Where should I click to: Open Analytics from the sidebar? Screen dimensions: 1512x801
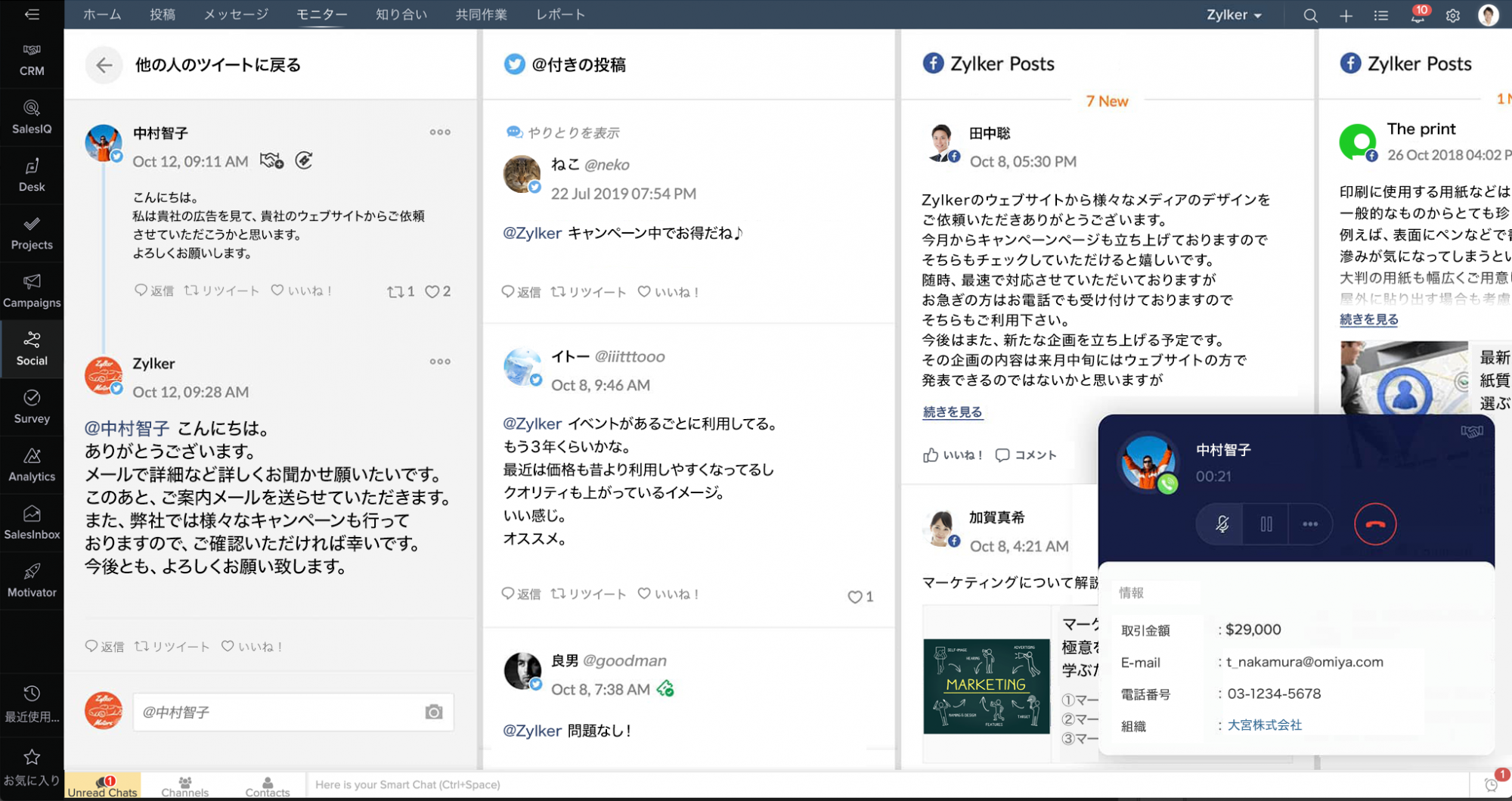click(32, 465)
